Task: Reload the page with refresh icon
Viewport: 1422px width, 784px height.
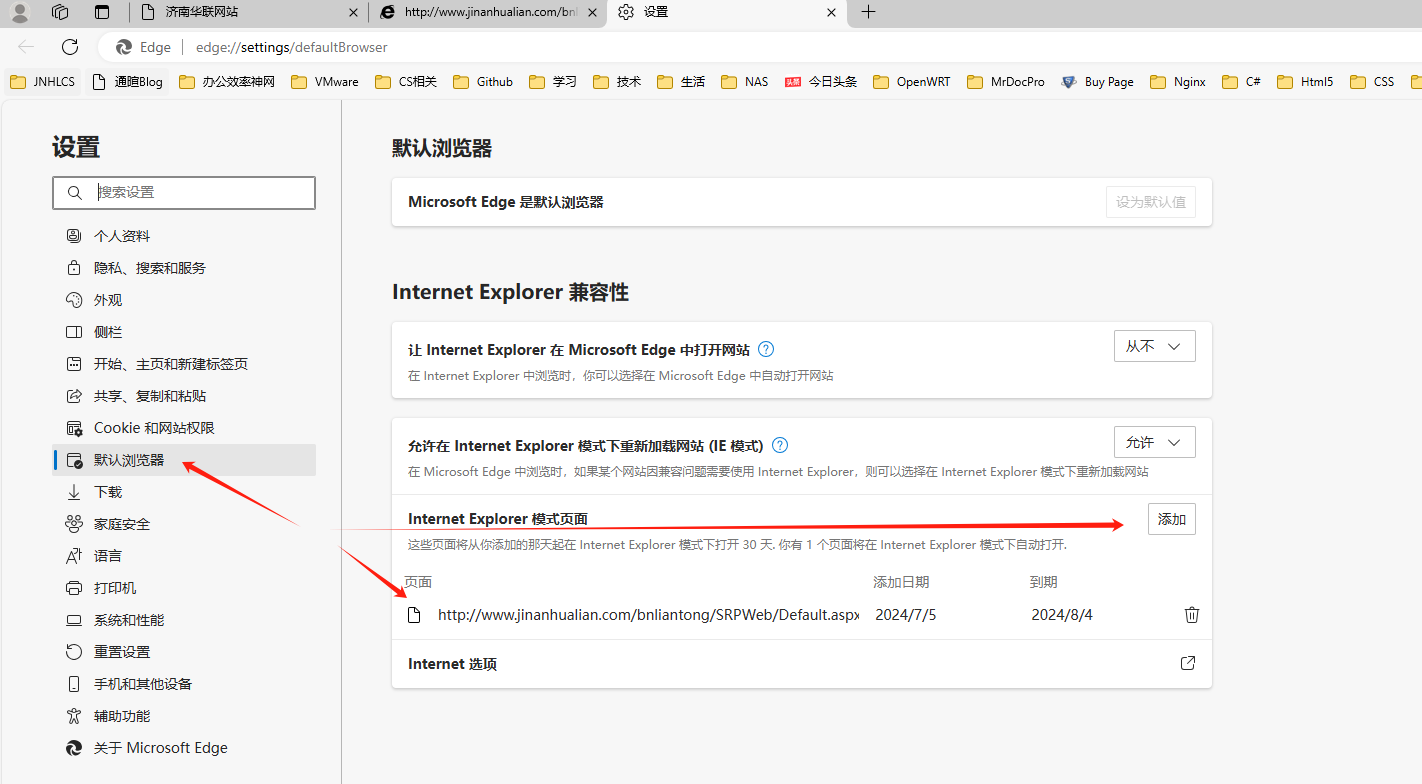Action: 70,47
